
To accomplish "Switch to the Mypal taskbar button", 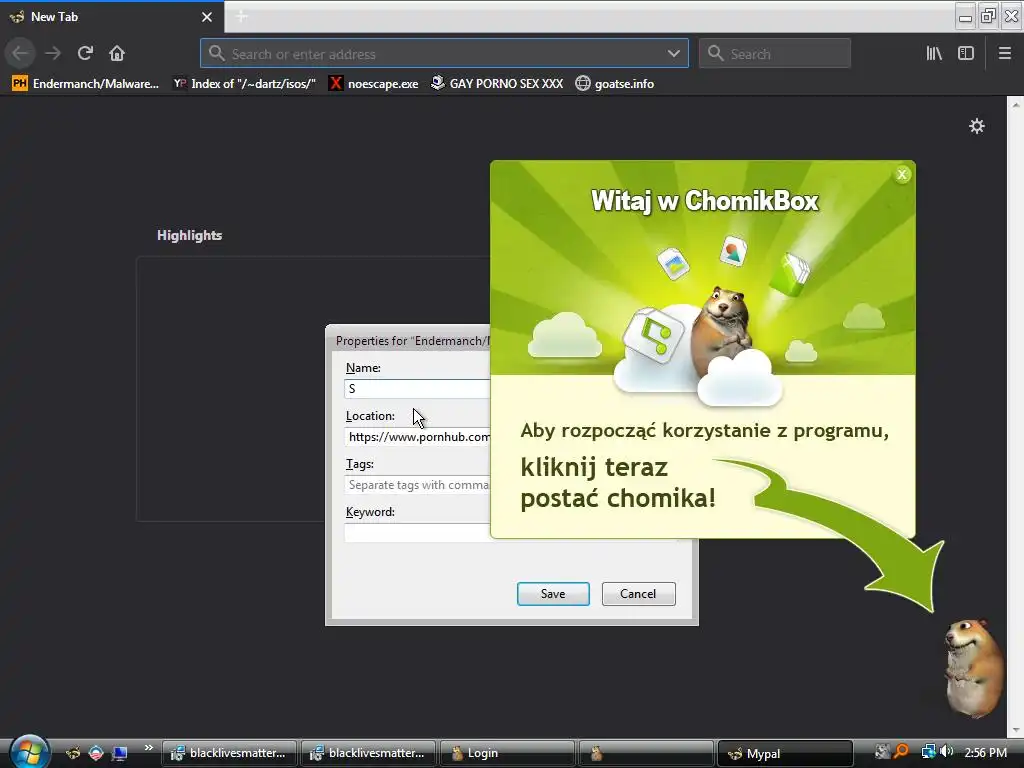I will click(785, 753).
